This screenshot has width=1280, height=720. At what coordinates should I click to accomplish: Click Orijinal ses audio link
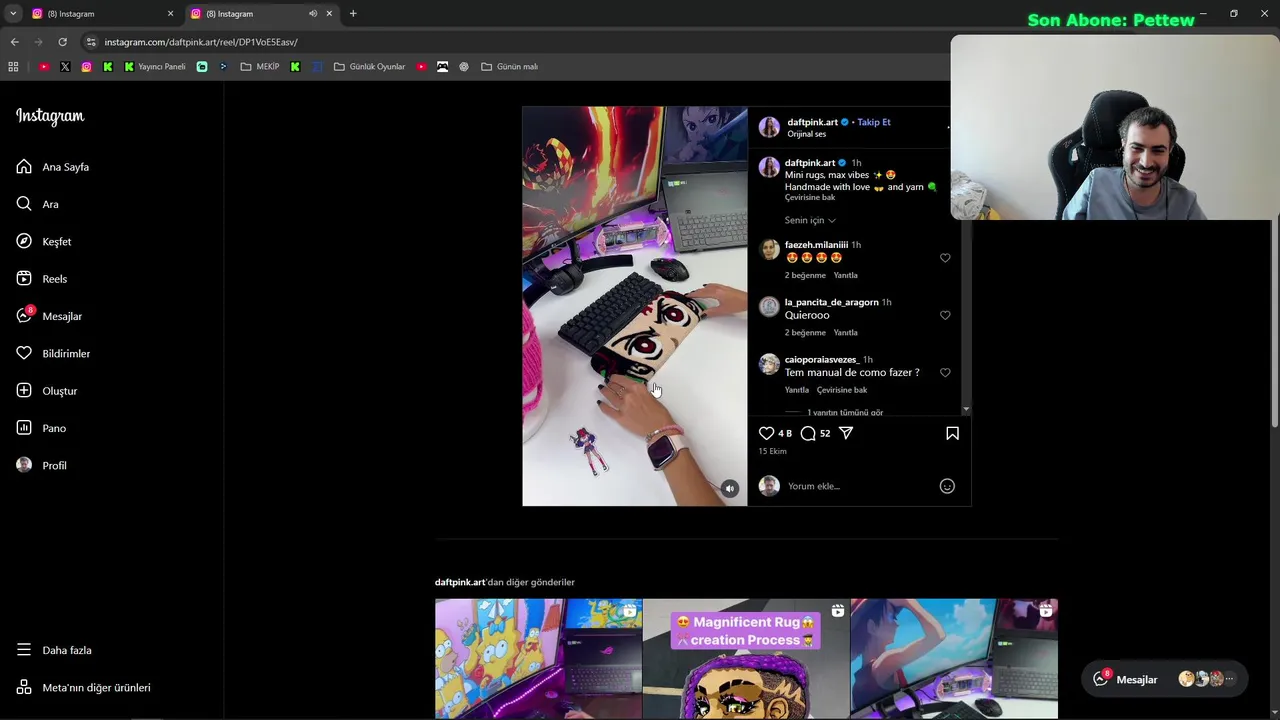tap(807, 134)
